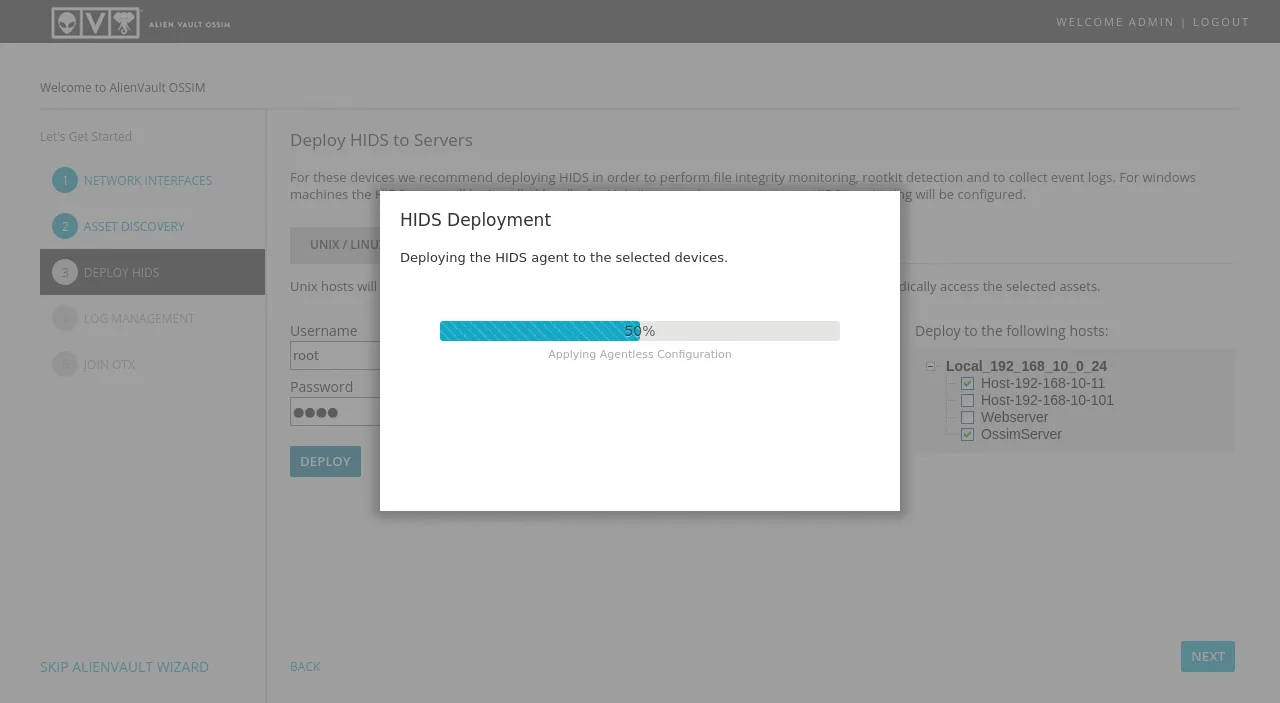Click step 5 circle icon

65,364
